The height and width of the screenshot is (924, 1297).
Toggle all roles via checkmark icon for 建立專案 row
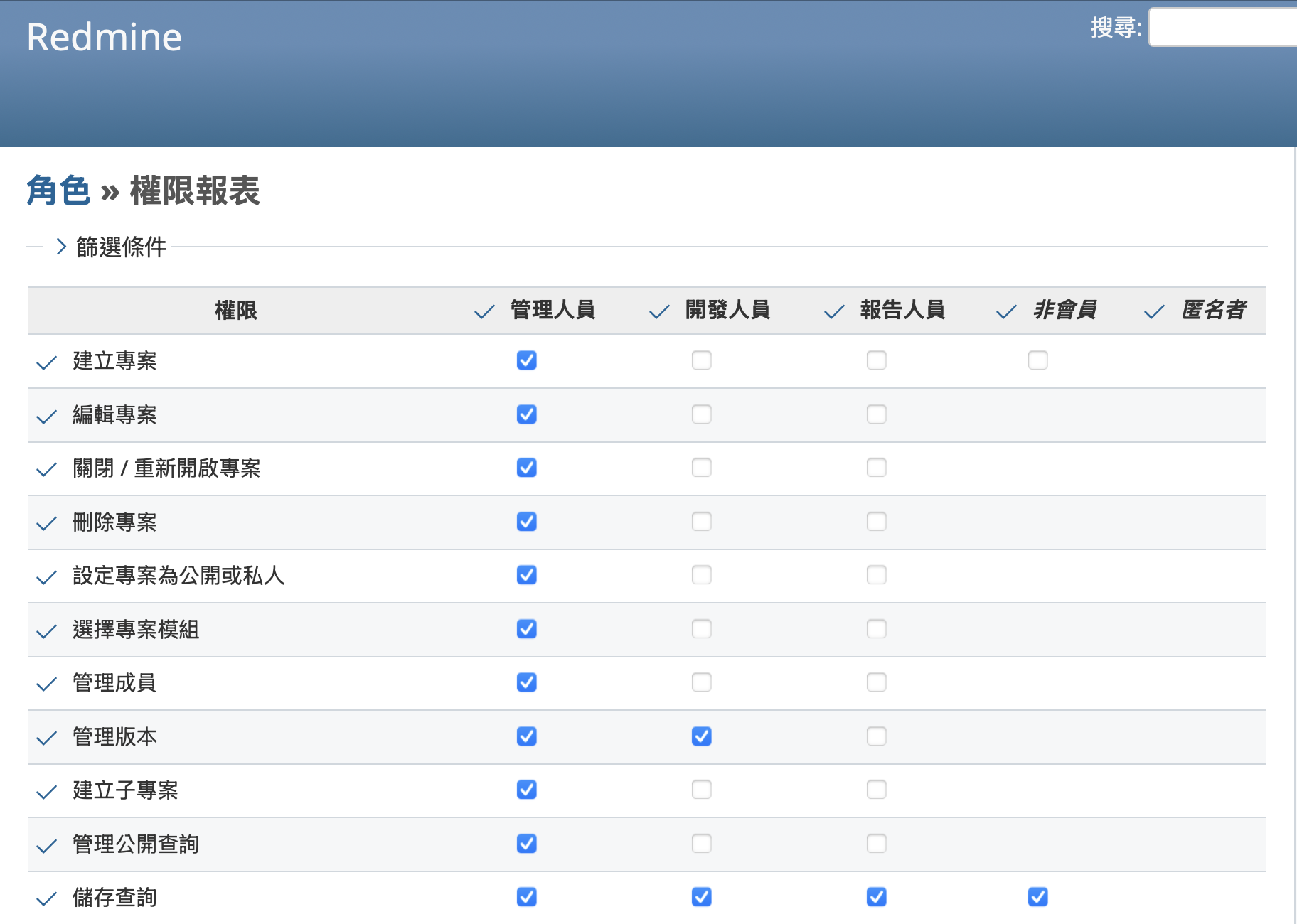click(x=46, y=362)
